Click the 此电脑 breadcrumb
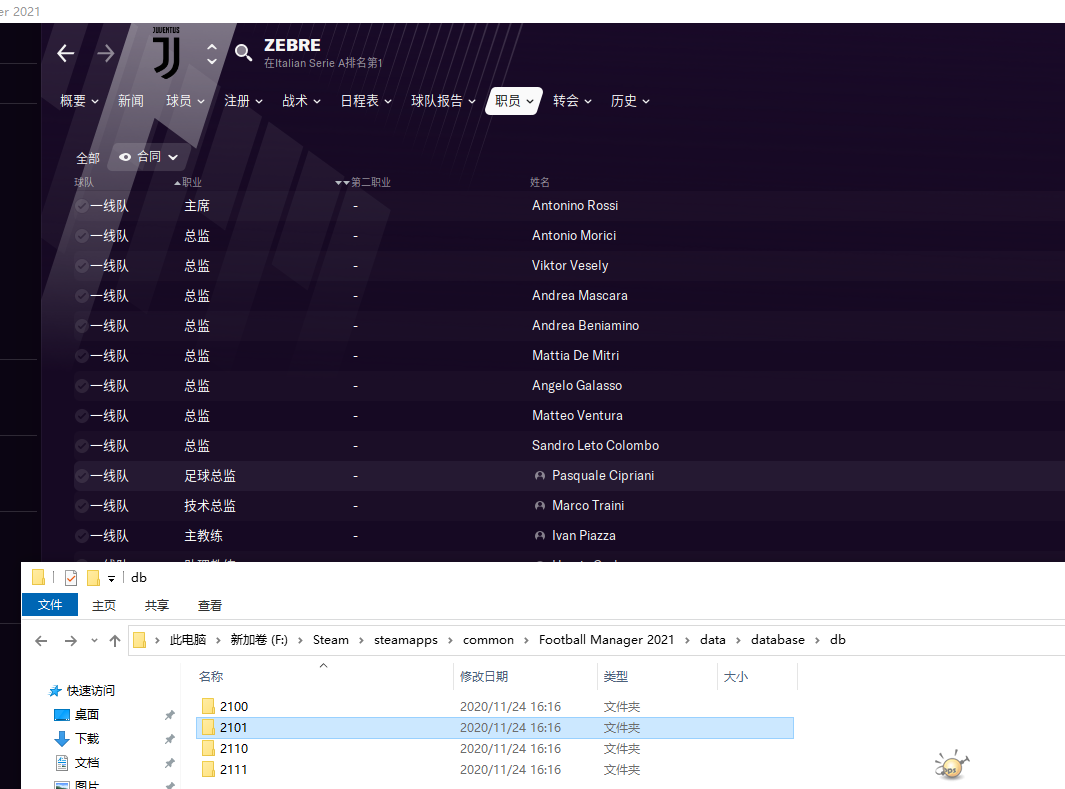1065x789 pixels. (x=187, y=640)
